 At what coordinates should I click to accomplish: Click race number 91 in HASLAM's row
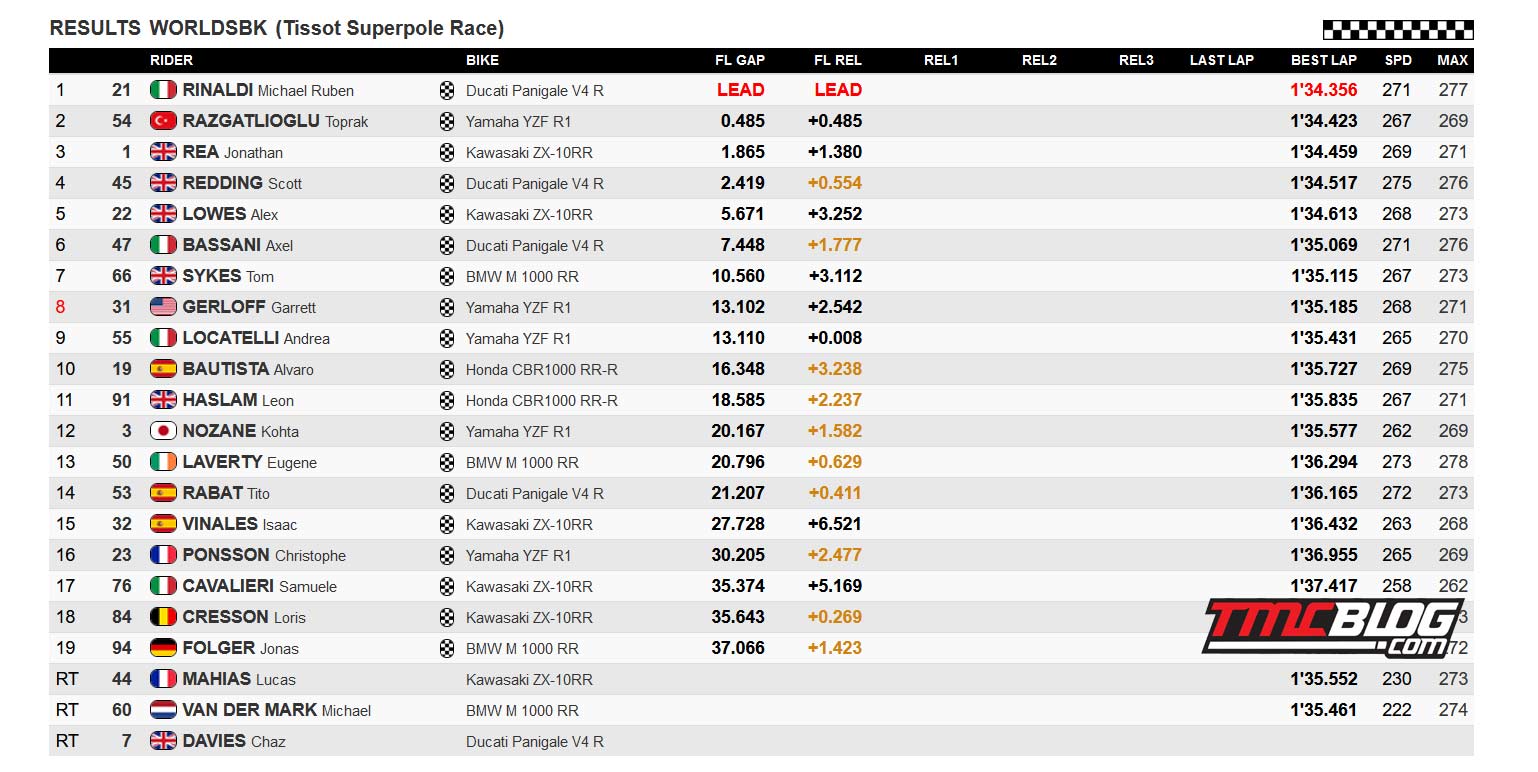click(121, 400)
